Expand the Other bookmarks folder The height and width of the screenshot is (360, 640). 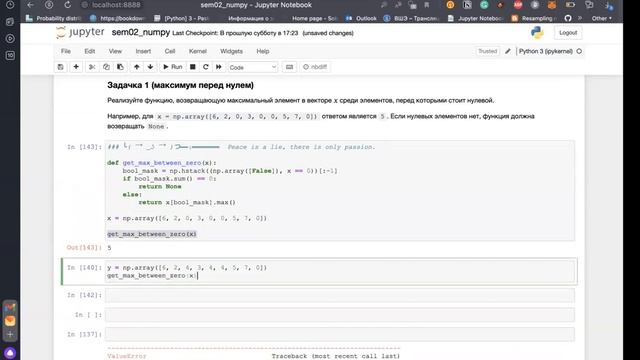coord(602,18)
